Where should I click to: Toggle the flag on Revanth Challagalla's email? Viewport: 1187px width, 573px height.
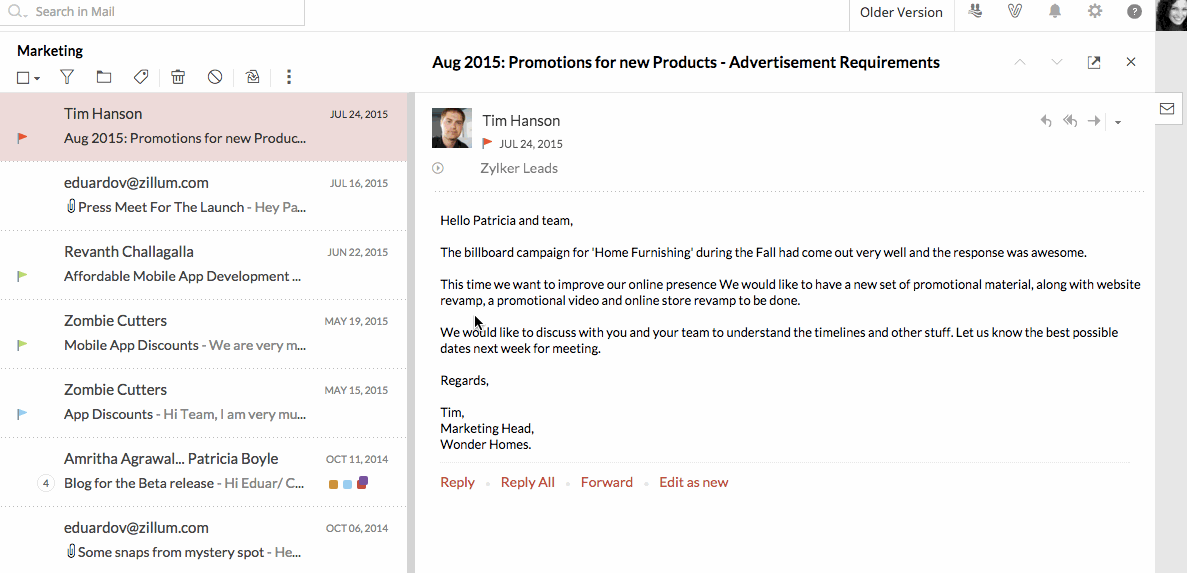[23, 276]
